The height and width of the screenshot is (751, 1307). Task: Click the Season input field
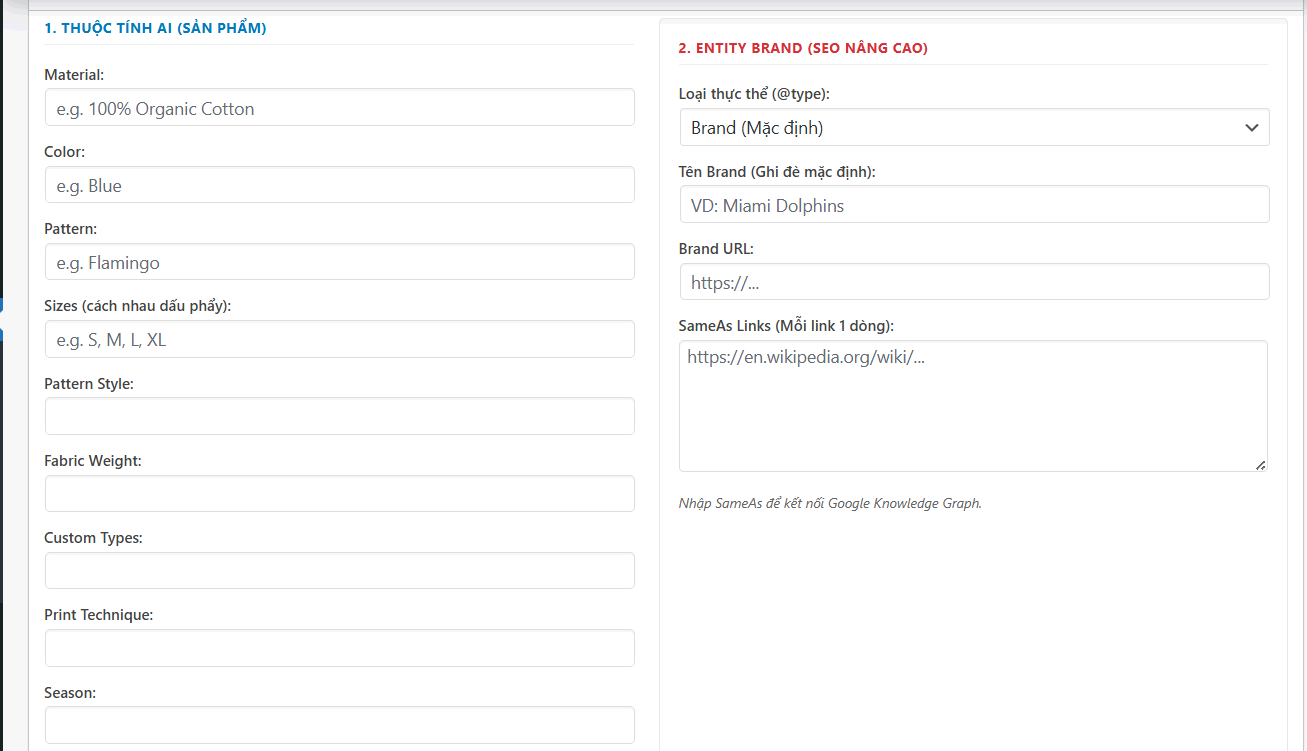coord(339,725)
